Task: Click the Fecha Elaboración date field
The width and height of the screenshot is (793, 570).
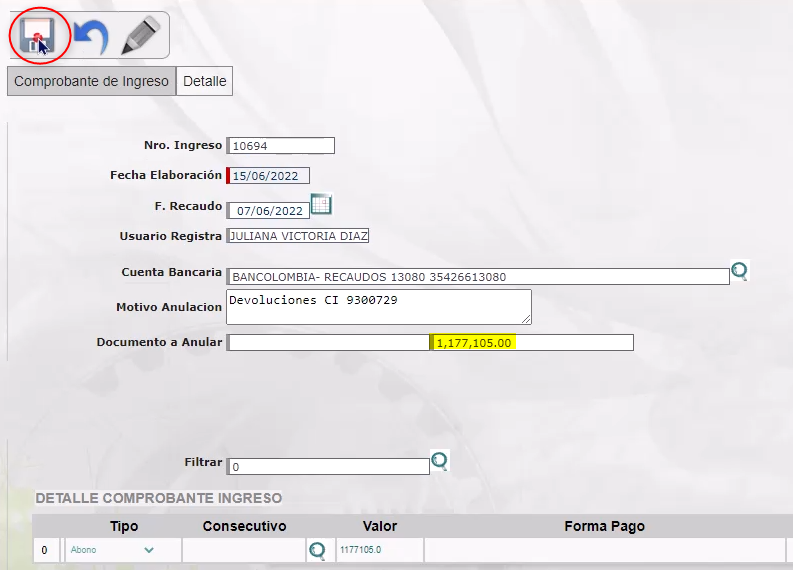Action: click(269, 176)
